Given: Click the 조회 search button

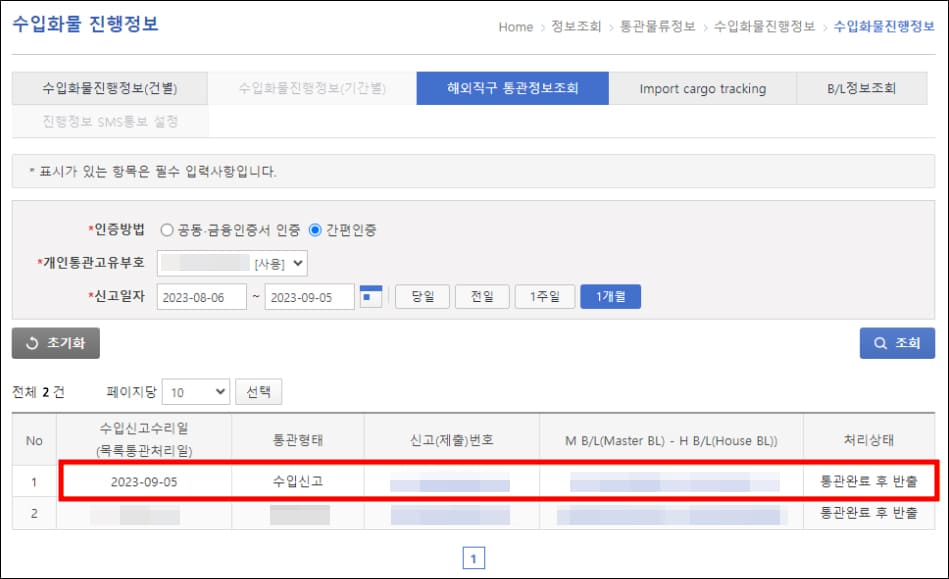Looking at the screenshot, I should coord(896,343).
